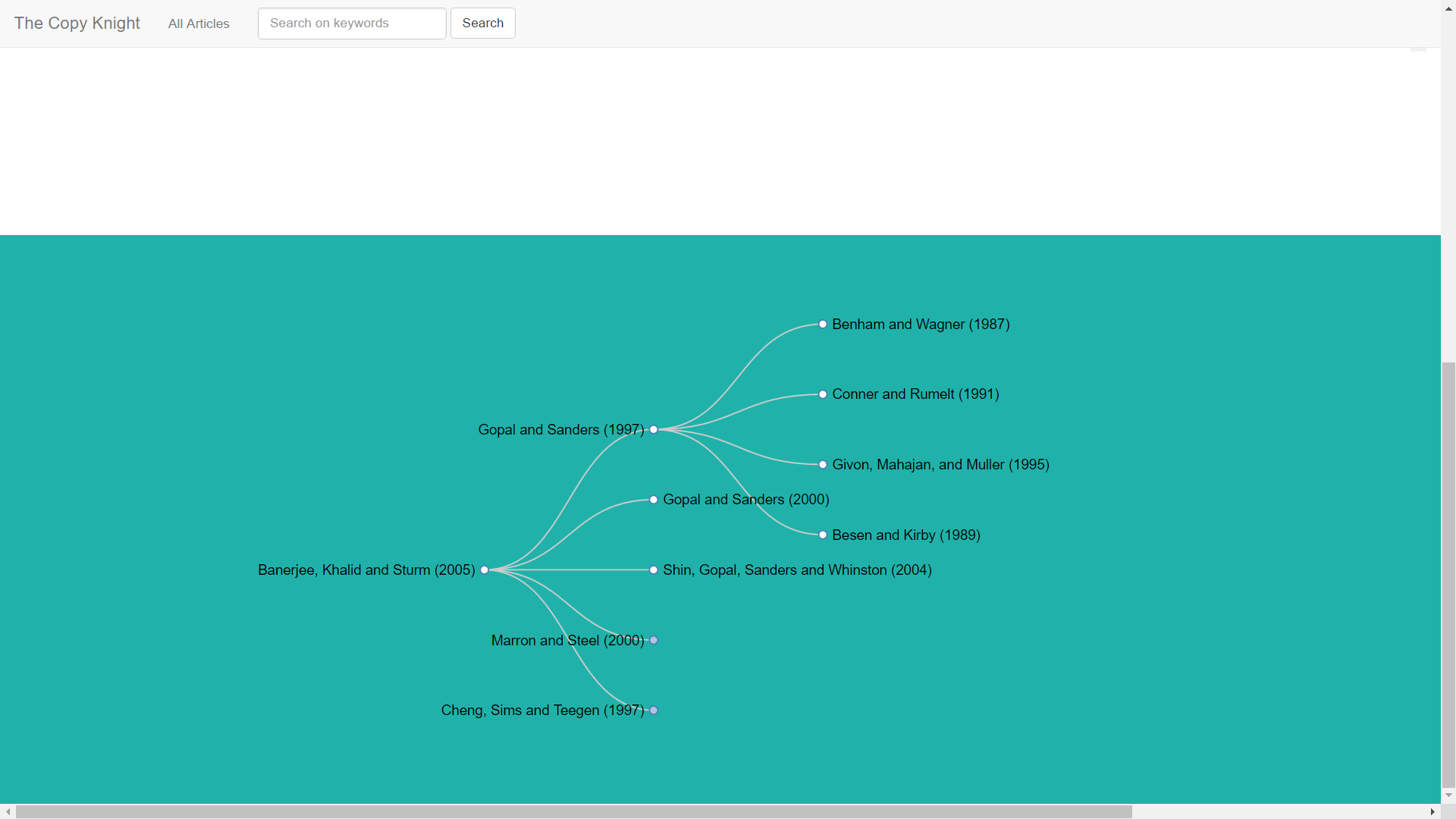Collapse the Gopal and Sanders (1997) node circle
The image size is (1456, 819).
[x=654, y=429]
